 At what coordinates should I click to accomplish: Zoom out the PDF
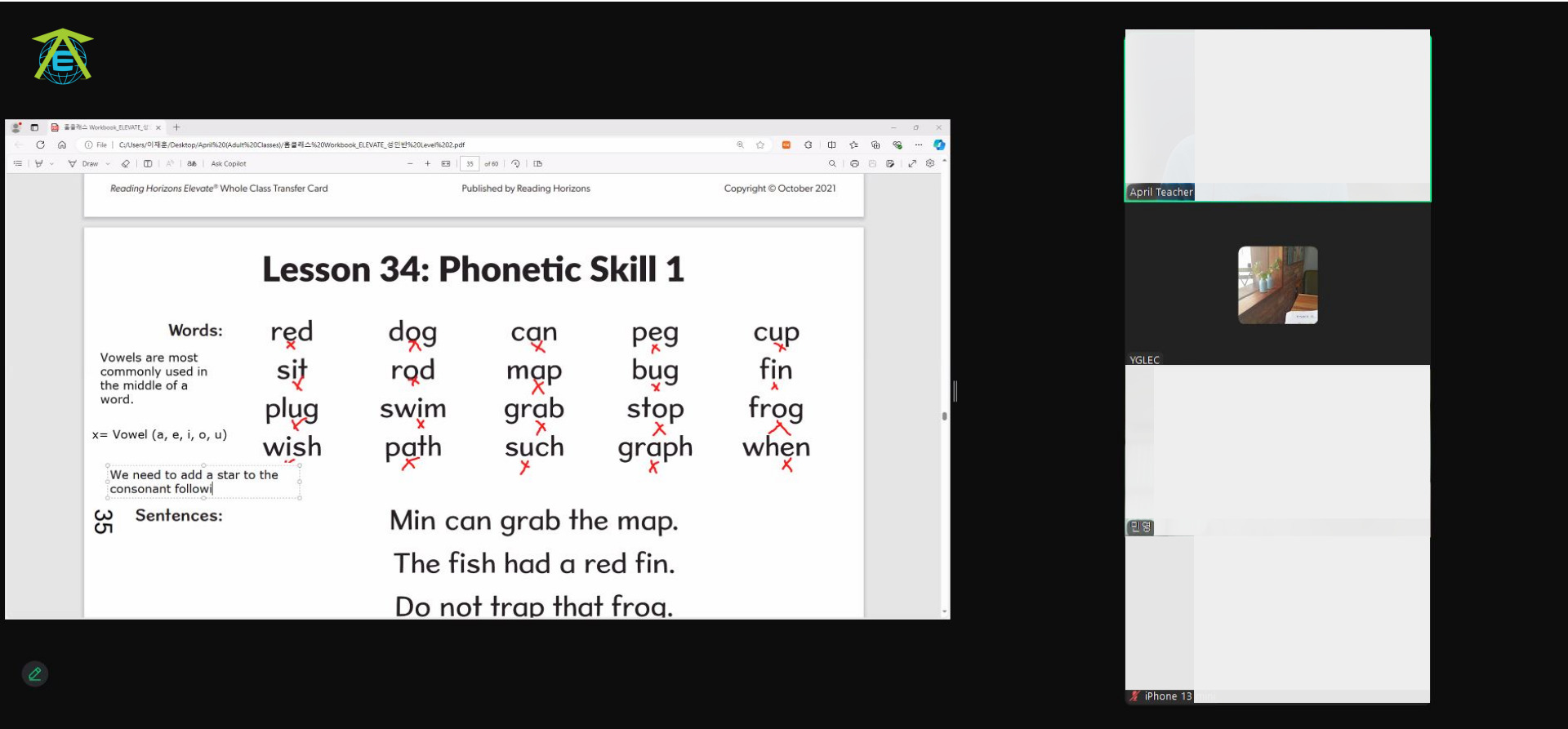(410, 163)
